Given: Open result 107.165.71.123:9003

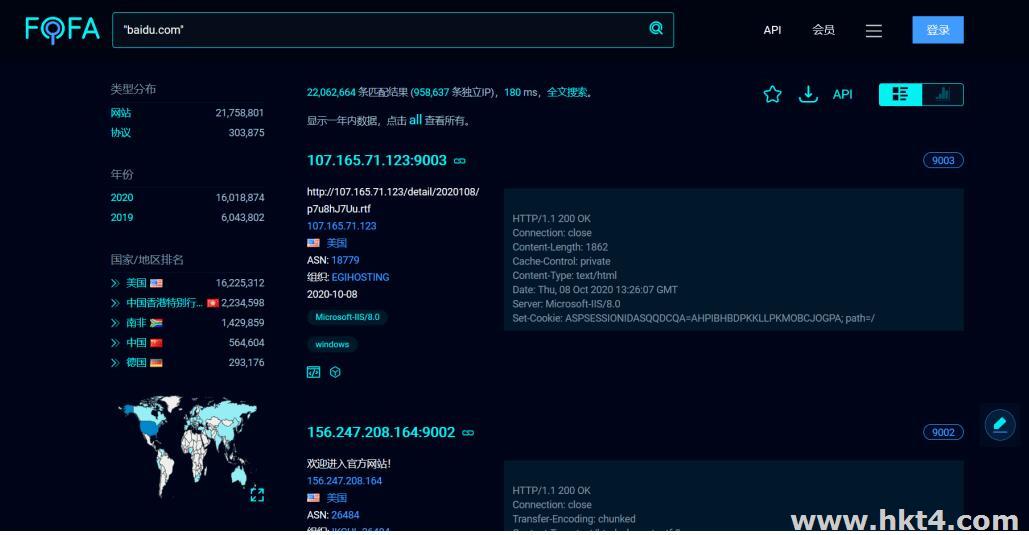Looking at the screenshot, I should click(x=377, y=160).
